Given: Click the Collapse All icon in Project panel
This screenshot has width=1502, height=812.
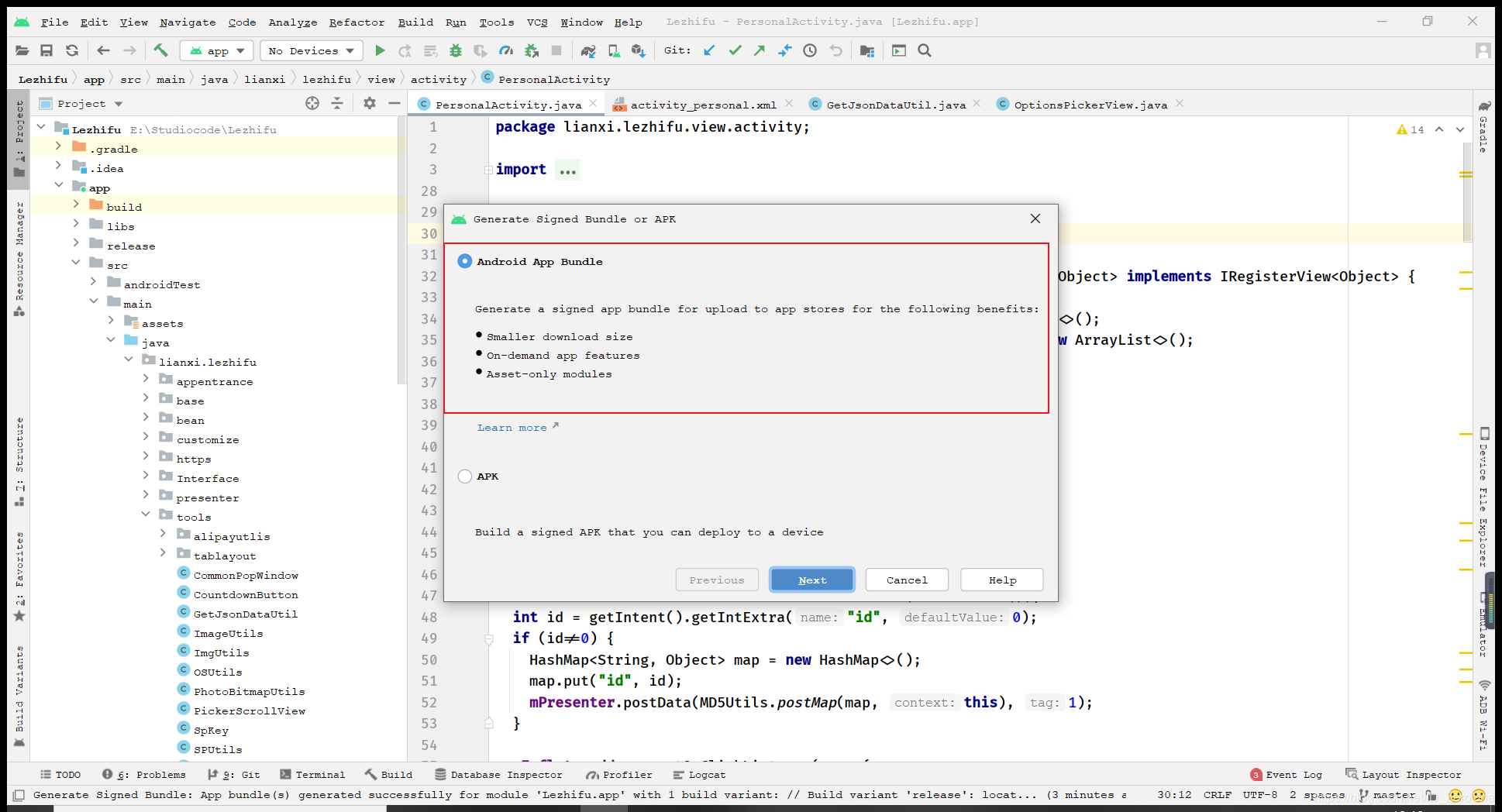Looking at the screenshot, I should tap(337, 103).
